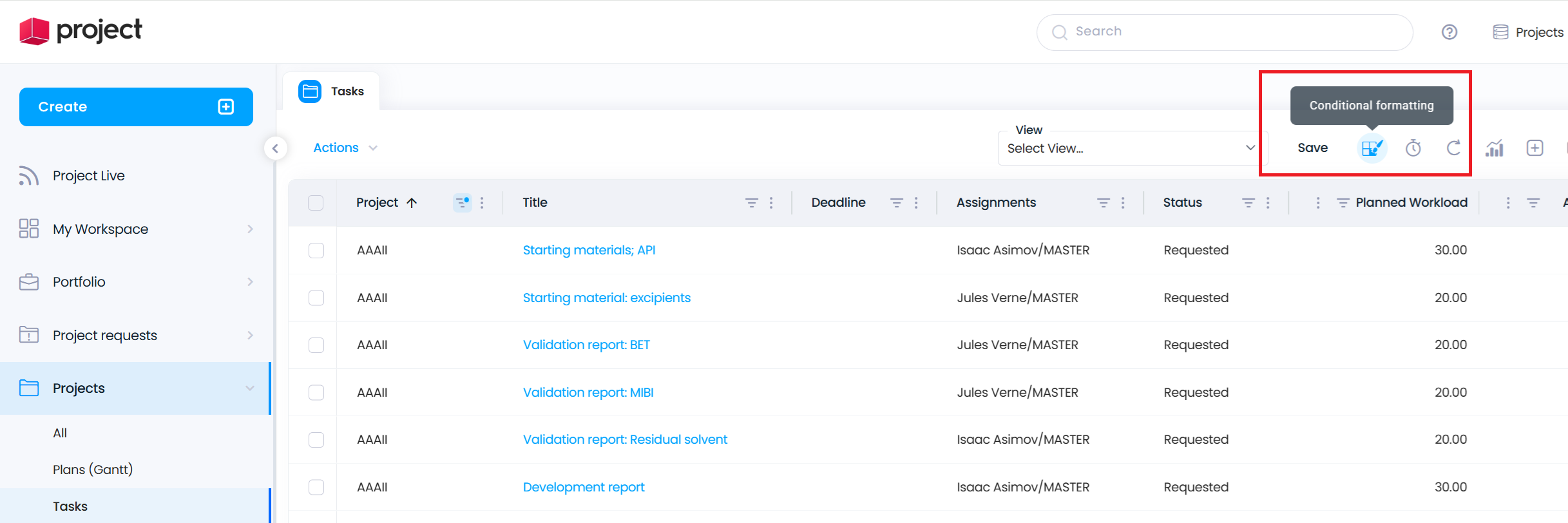This screenshot has height=523, width=1568.
Task: Check the box for Starting materials; API row
Action: pyautogui.click(x=316, y=251)
